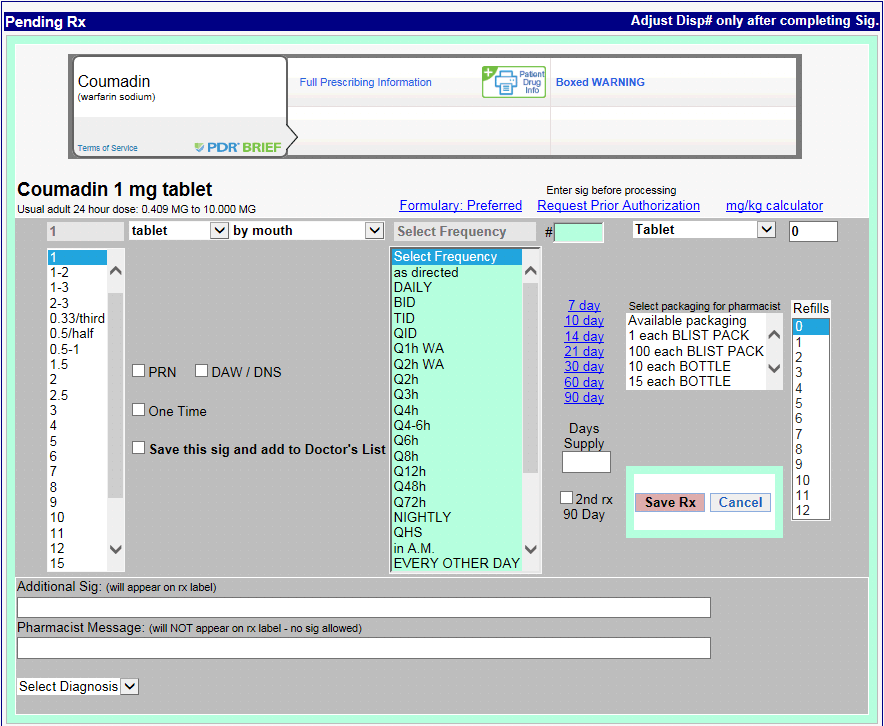Viewport: 884px width, 726px height.
Task: Select 3 in the Refills list
Action: coord(811,373)
